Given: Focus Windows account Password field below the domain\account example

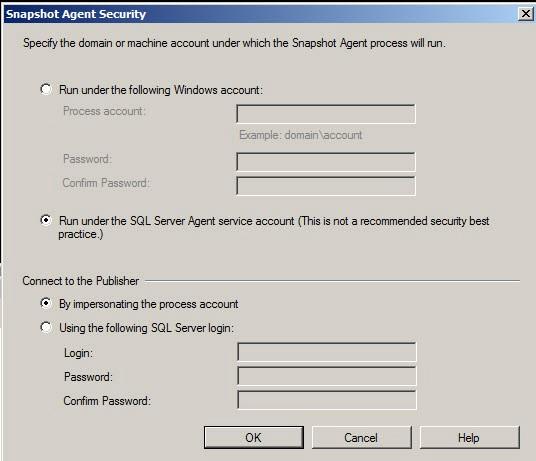Looking at the screenshot, I should tap(326, 162).
